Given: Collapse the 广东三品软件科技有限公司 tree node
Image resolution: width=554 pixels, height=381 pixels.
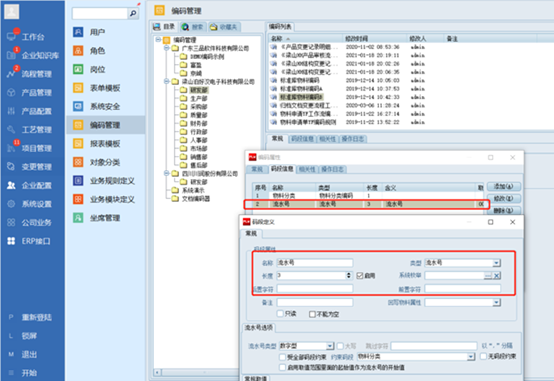Looking at the screenshot, I should [x=167, y=48].
